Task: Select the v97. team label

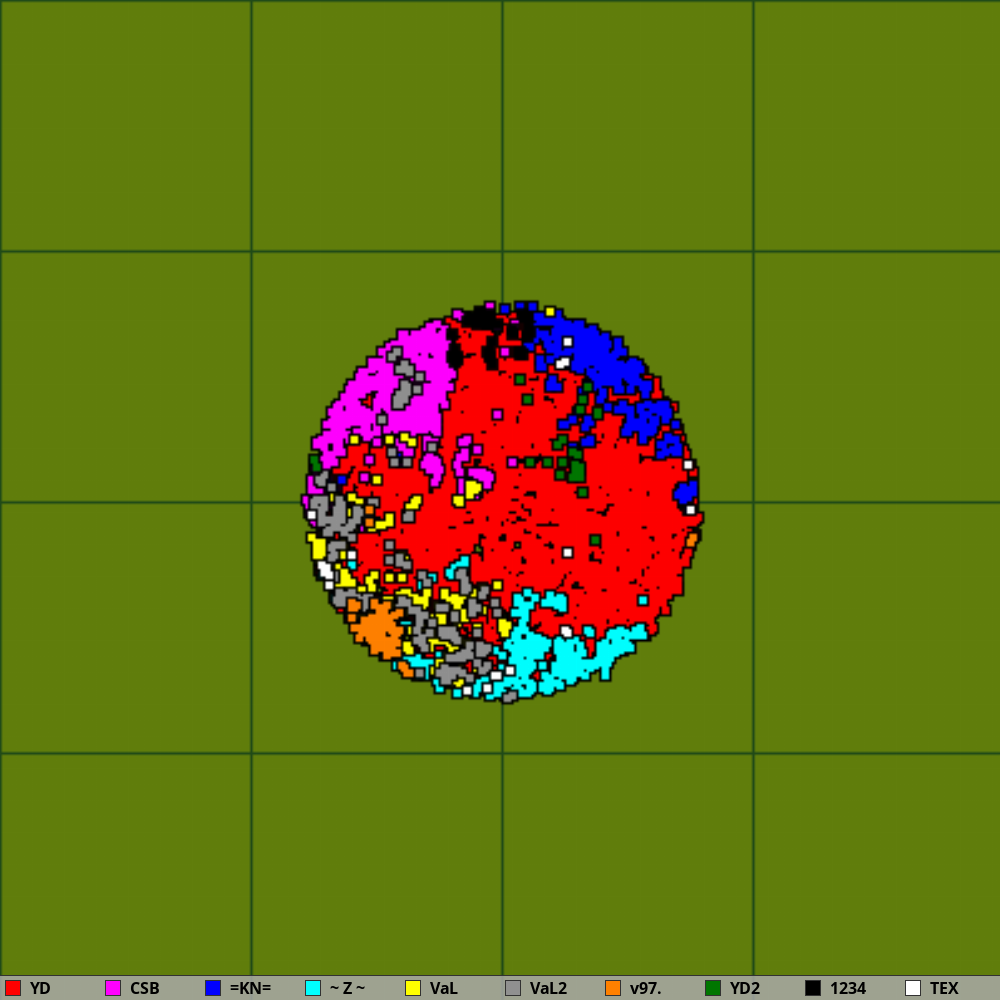Action: tap(645, 989)
